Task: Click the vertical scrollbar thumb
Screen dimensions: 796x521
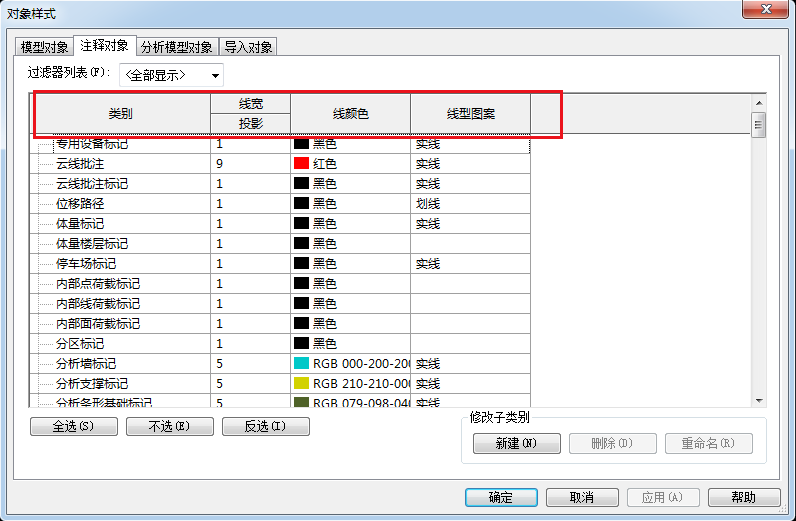Action: click(x=759, y=124)
